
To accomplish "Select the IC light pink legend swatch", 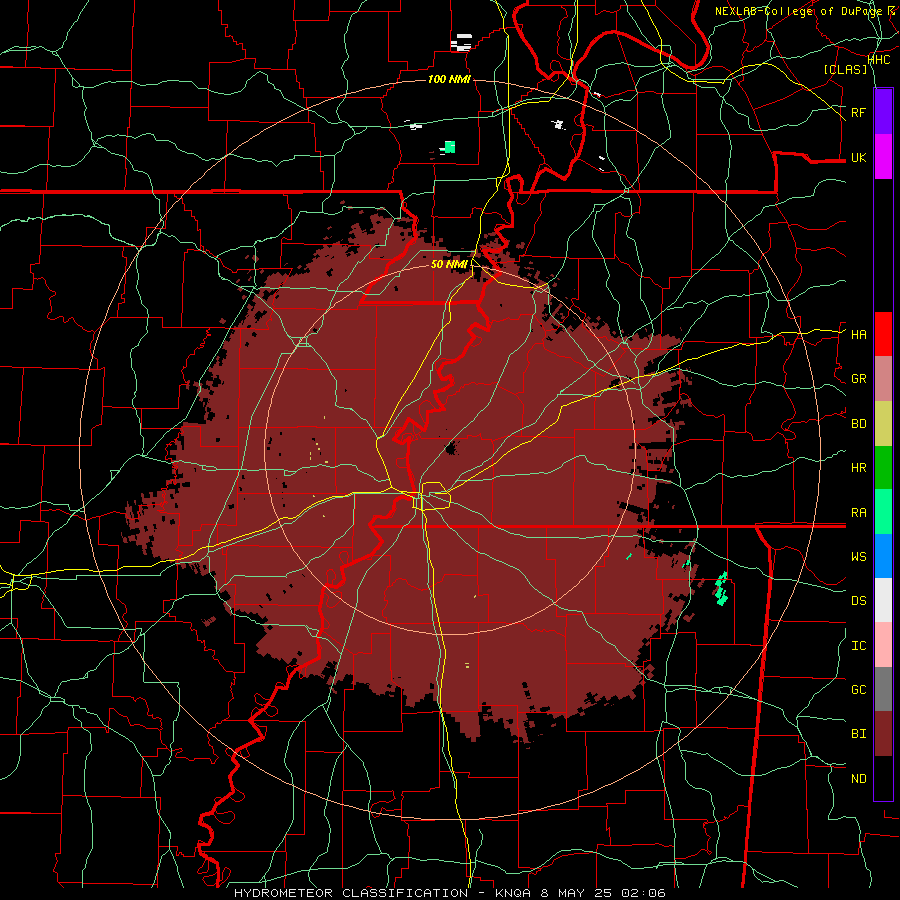I will click(x=883, y=645).
